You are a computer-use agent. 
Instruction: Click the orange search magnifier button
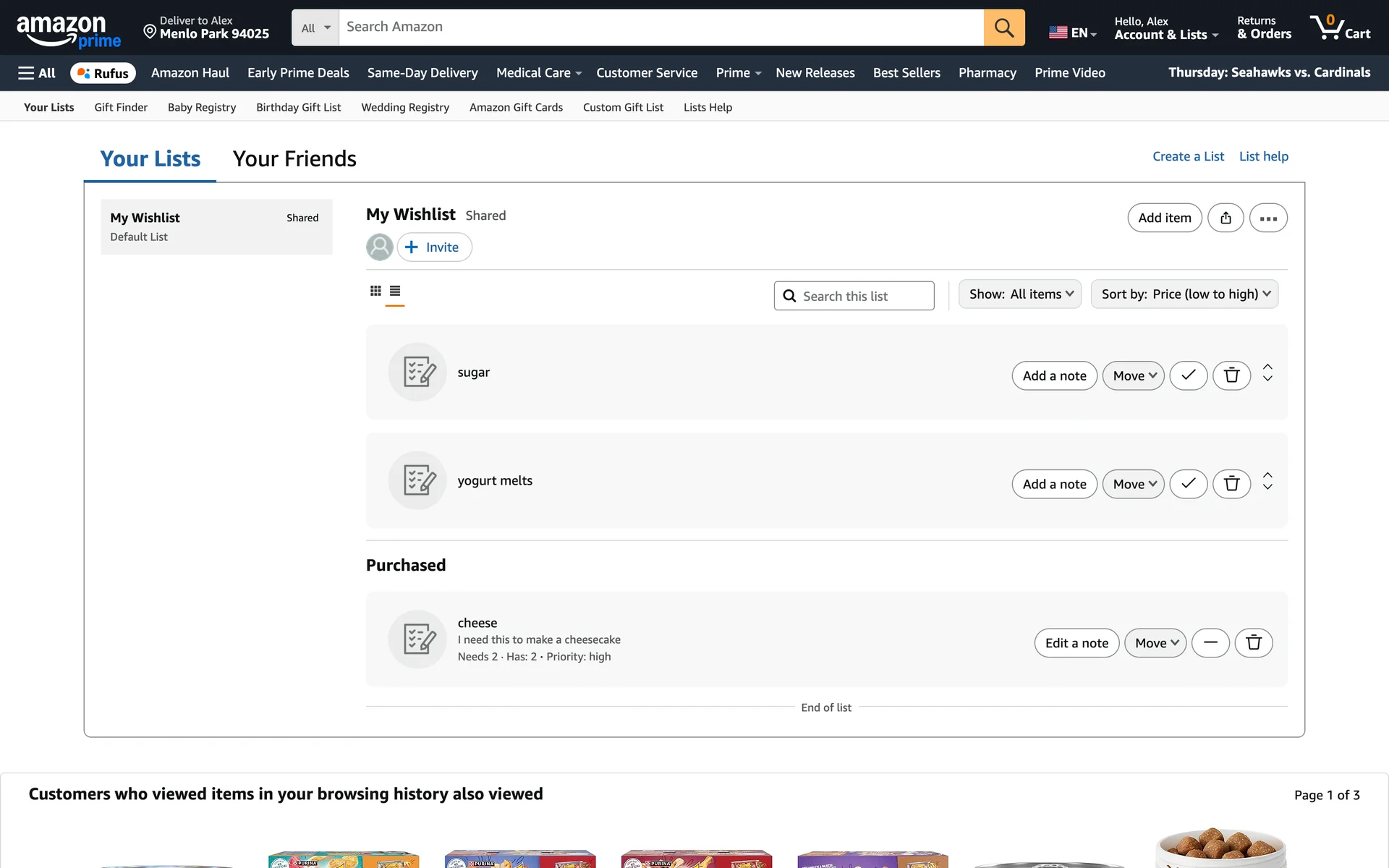coord(1003,27)
